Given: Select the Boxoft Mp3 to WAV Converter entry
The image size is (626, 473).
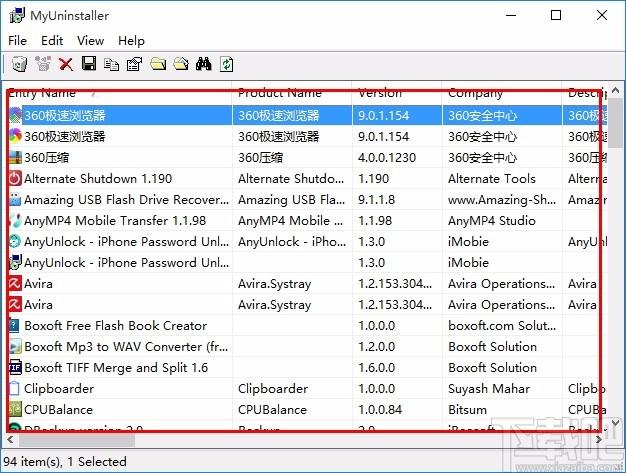Looking at the screenshot, I should pos(126,346).
